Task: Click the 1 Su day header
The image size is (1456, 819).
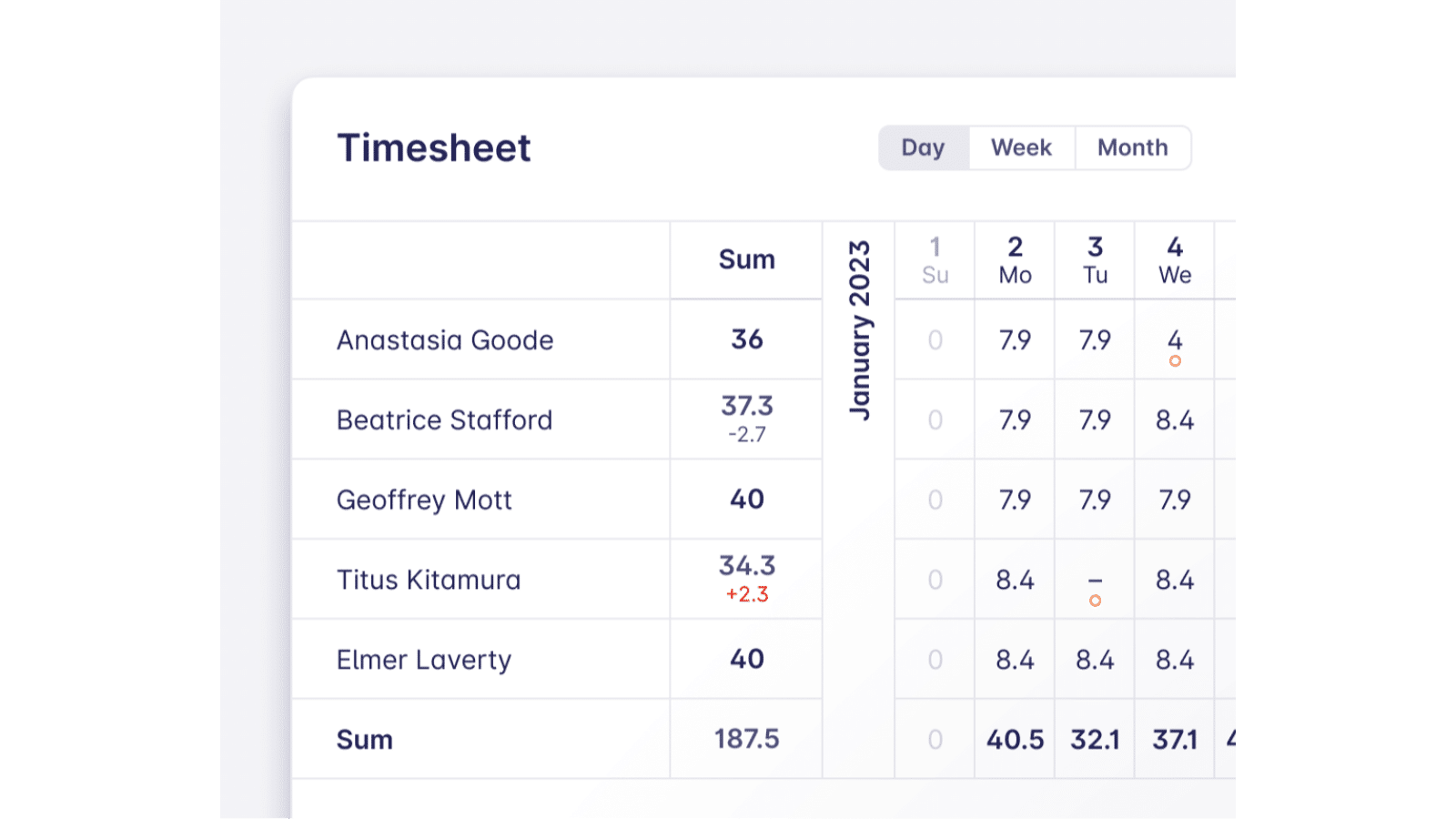Action: [x=935, y=260]
